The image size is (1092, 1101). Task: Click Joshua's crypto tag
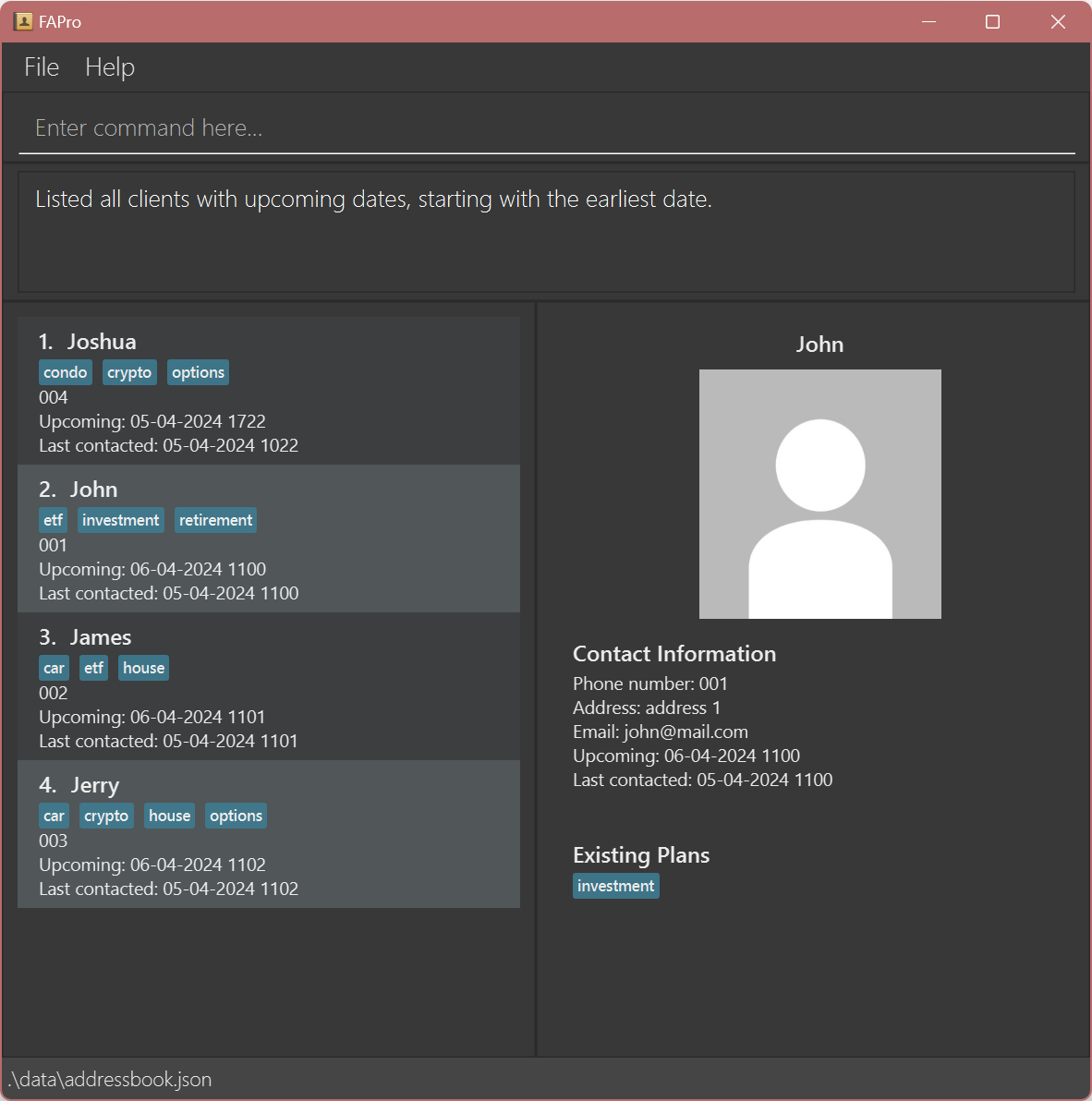(129, 372)
